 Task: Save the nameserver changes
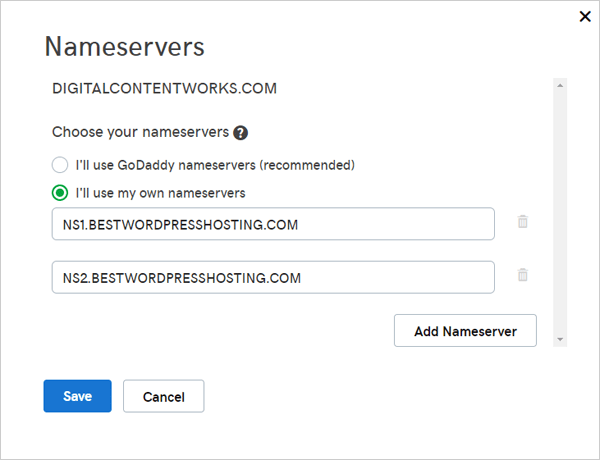pos(78,396)
